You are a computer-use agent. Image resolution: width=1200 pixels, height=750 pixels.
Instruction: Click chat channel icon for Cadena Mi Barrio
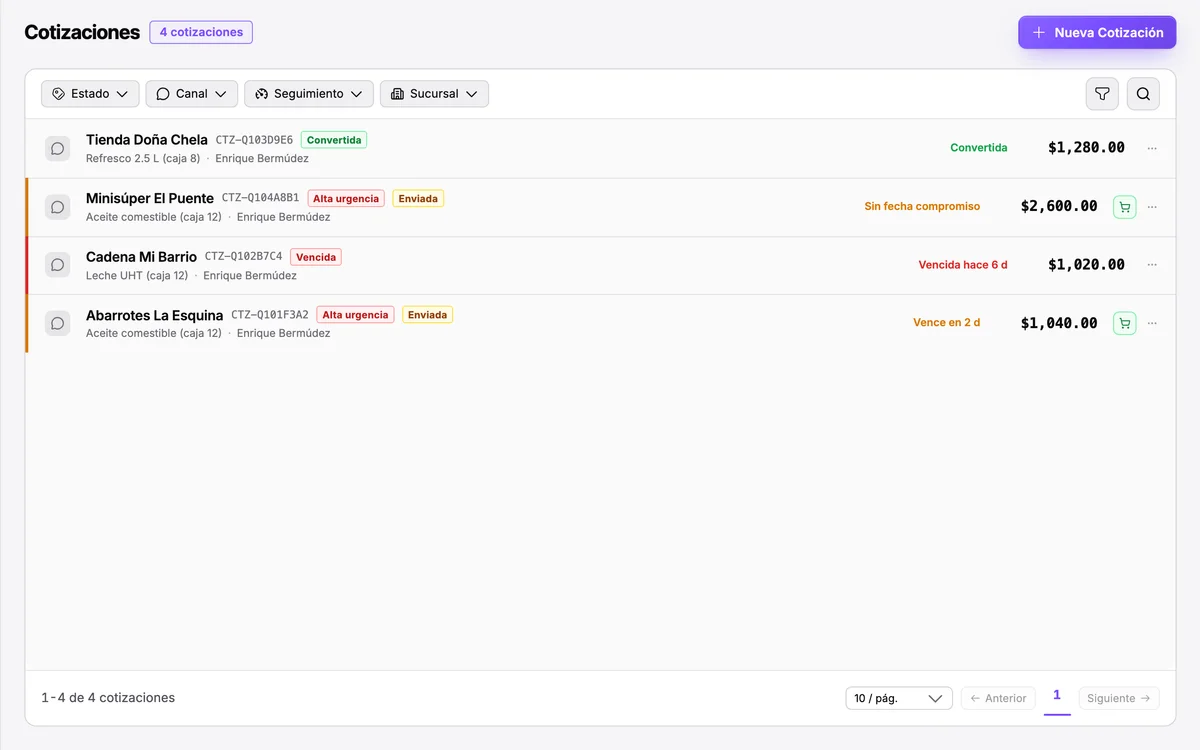[58, 265]
